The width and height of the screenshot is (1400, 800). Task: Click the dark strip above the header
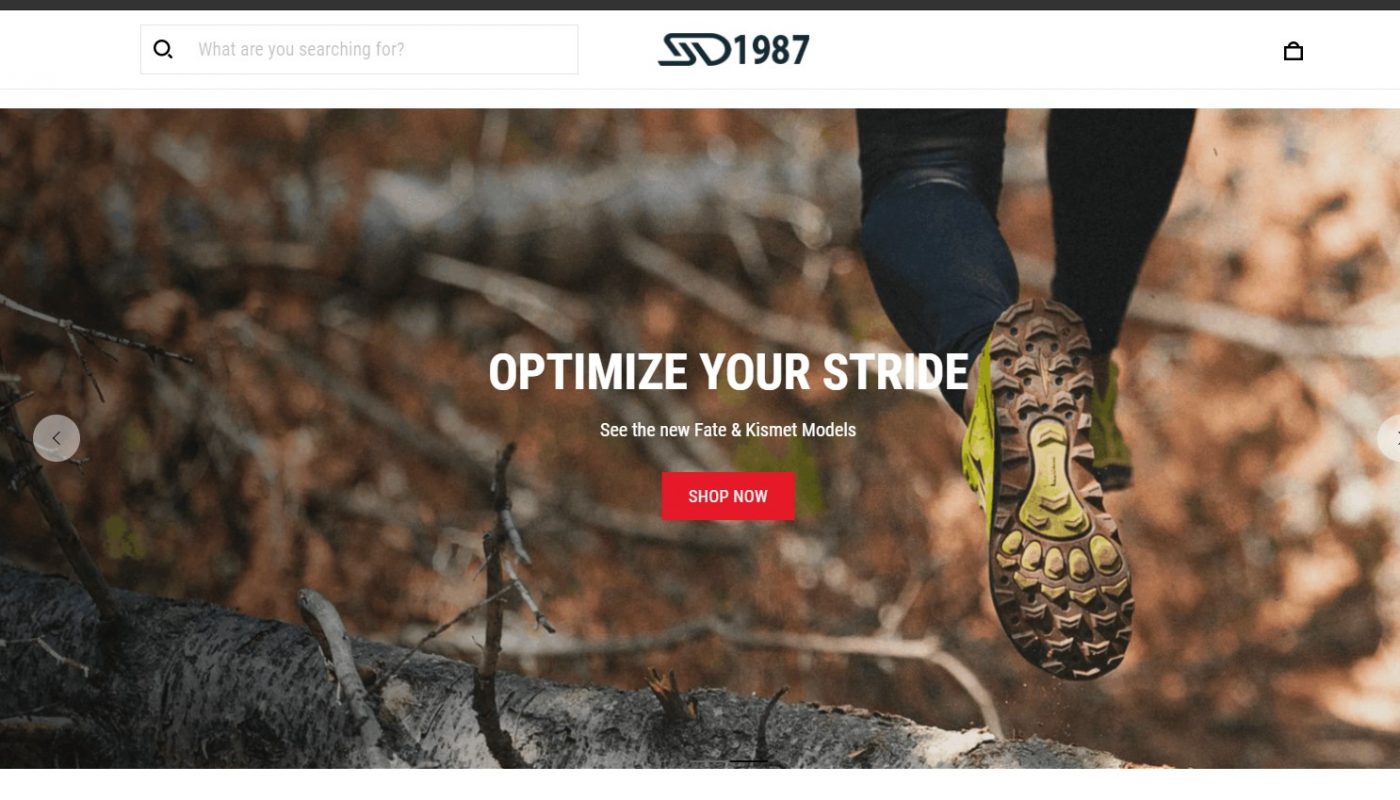coord(700,5)
